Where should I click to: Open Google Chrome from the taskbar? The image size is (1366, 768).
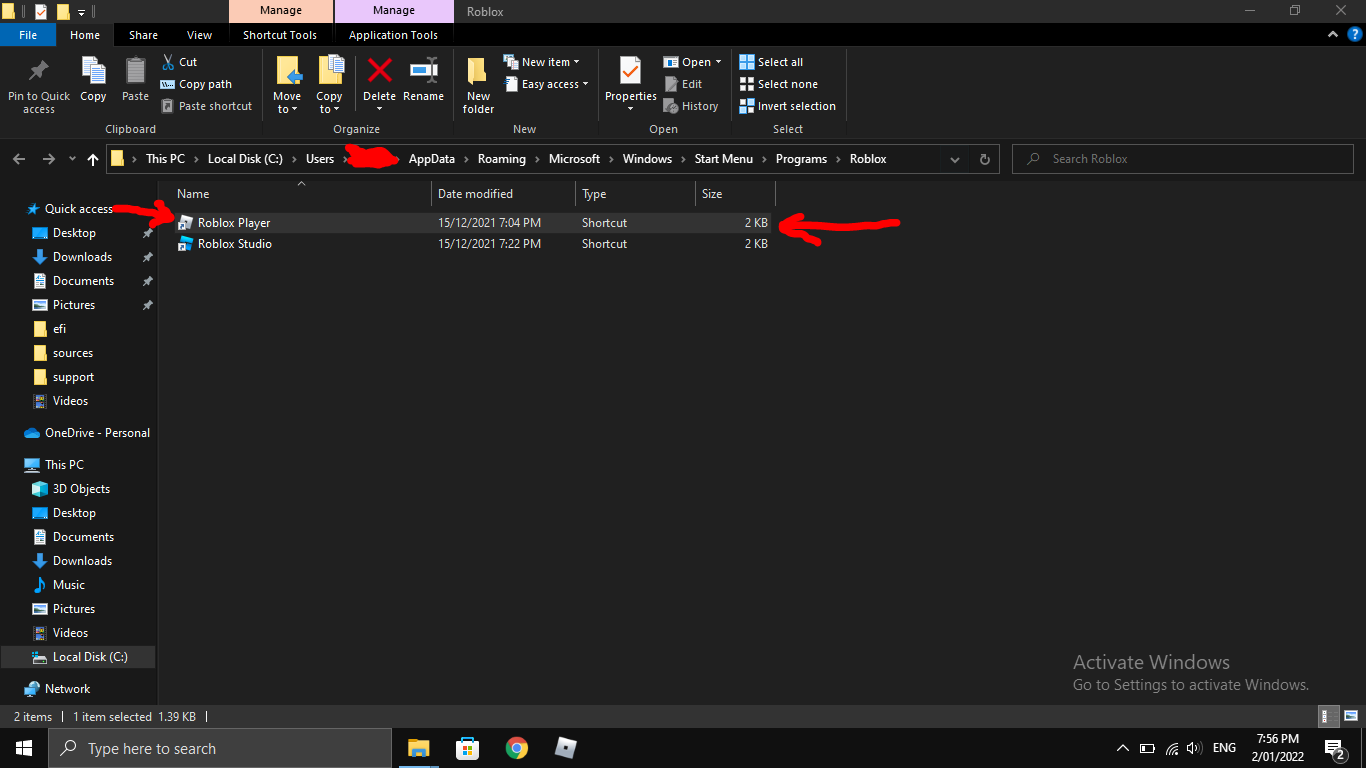click(x=516, y=748)
